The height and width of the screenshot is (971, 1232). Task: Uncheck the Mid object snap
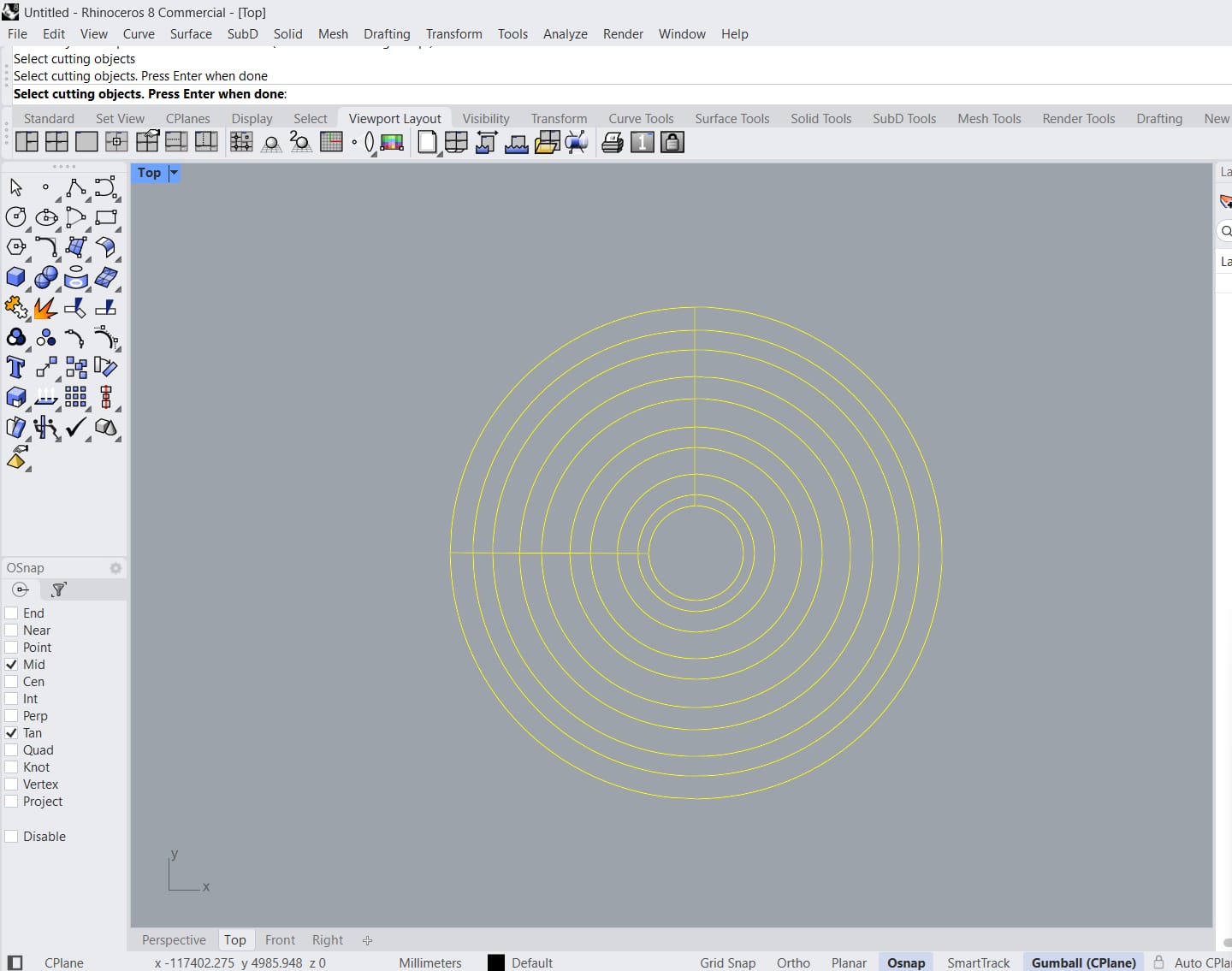pyautogui.click(x=12, y=665)
